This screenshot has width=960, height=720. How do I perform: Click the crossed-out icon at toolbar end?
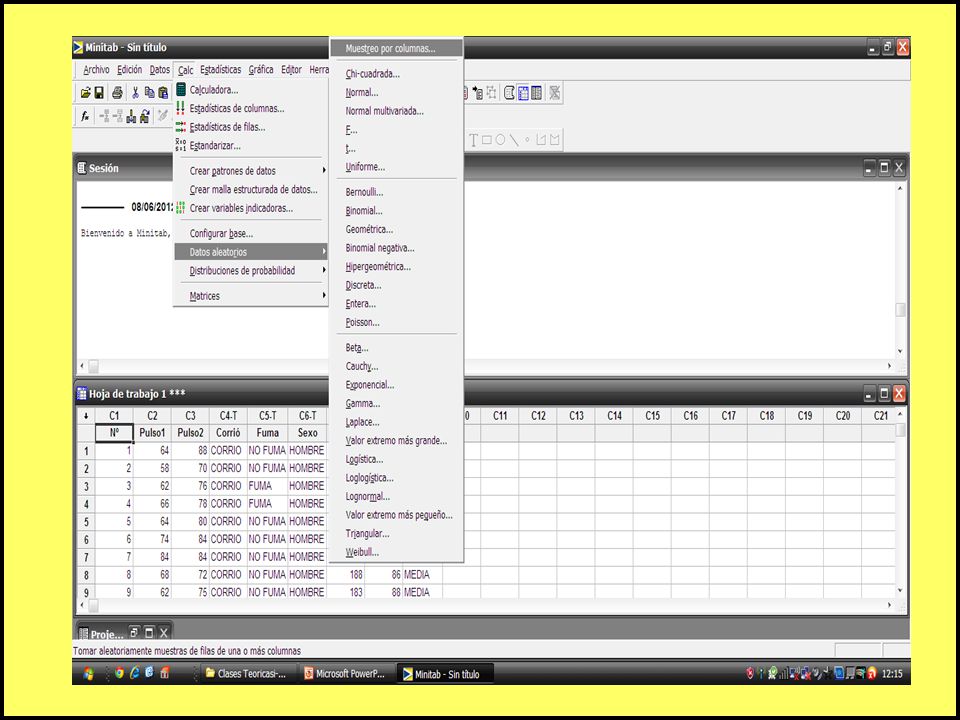pyautogui.click(x=555, y=92)
